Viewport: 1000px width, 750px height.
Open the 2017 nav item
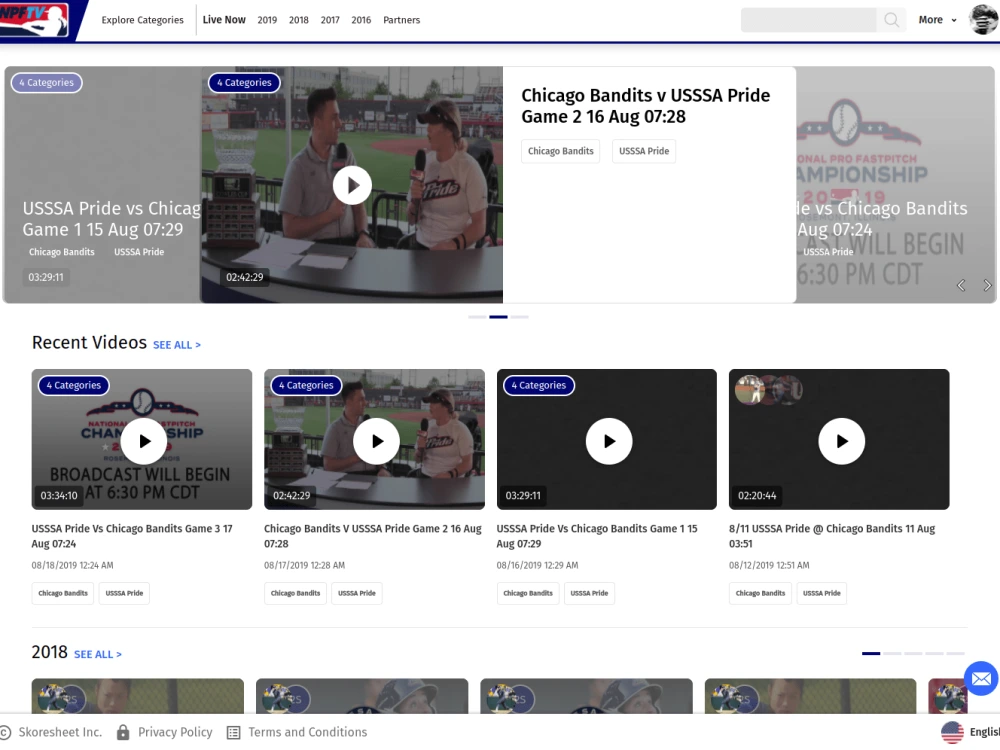(330, 20)
